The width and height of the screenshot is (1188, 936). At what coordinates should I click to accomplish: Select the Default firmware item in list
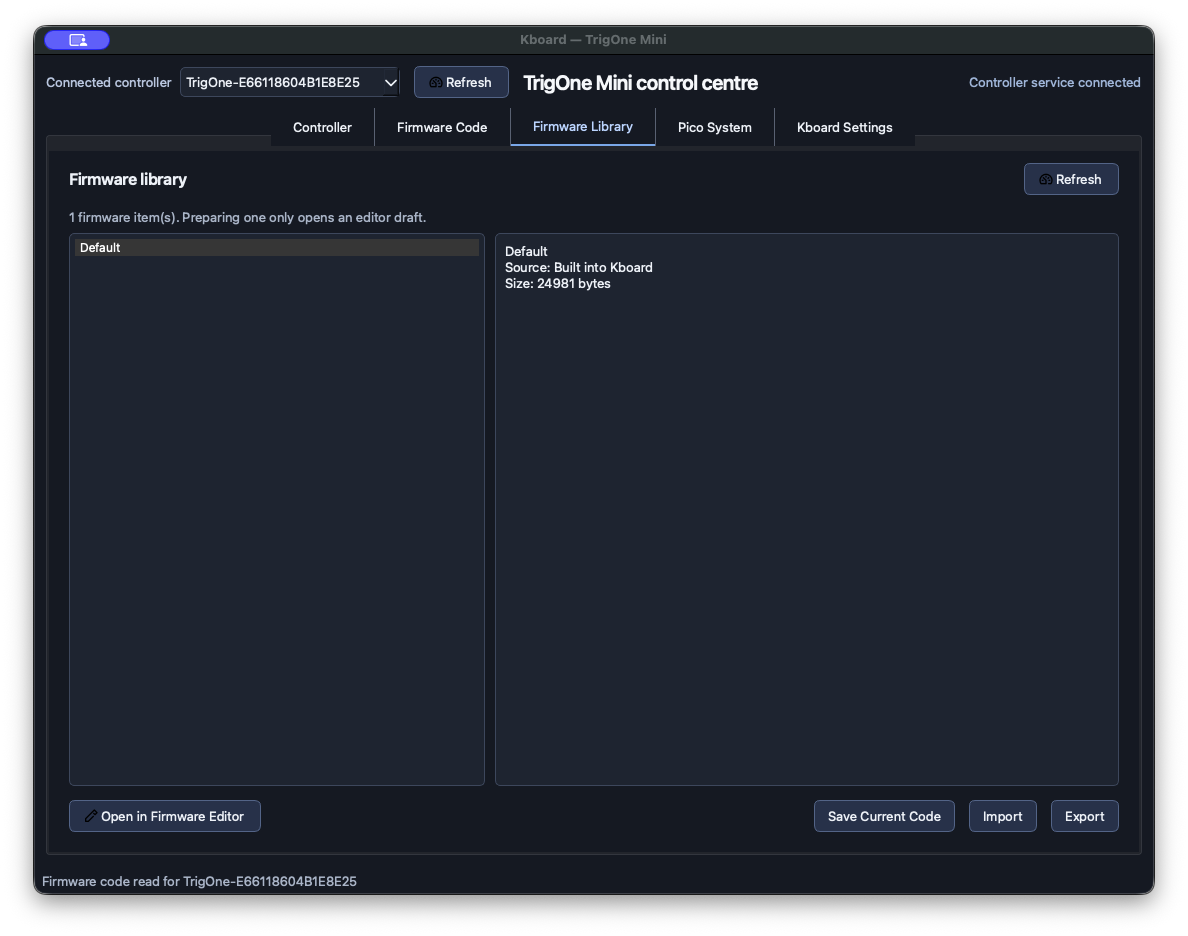pyautogui.click(x=277, y=248)
